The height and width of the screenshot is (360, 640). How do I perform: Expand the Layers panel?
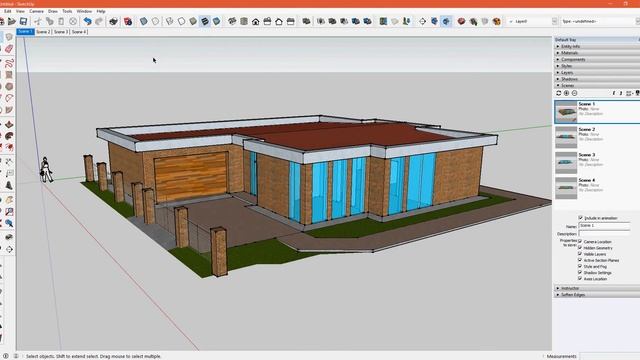point(597,73)
